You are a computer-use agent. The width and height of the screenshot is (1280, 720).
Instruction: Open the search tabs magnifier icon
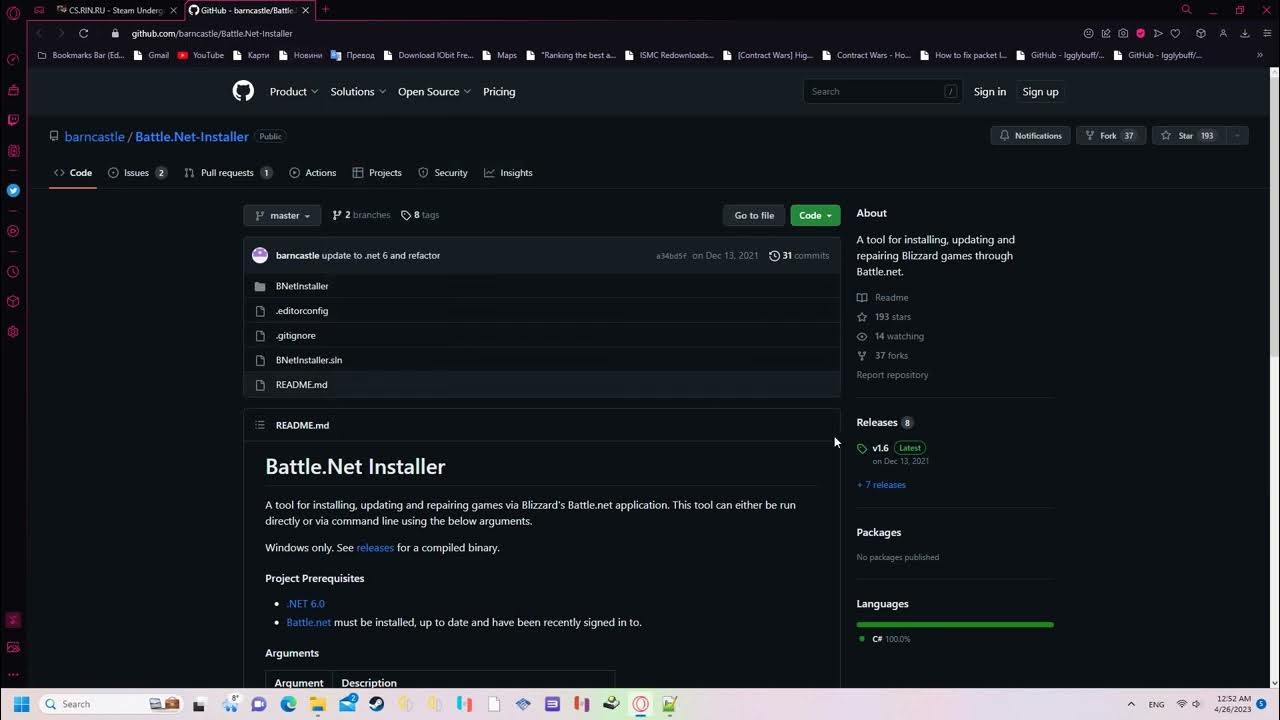(1187, 10)
